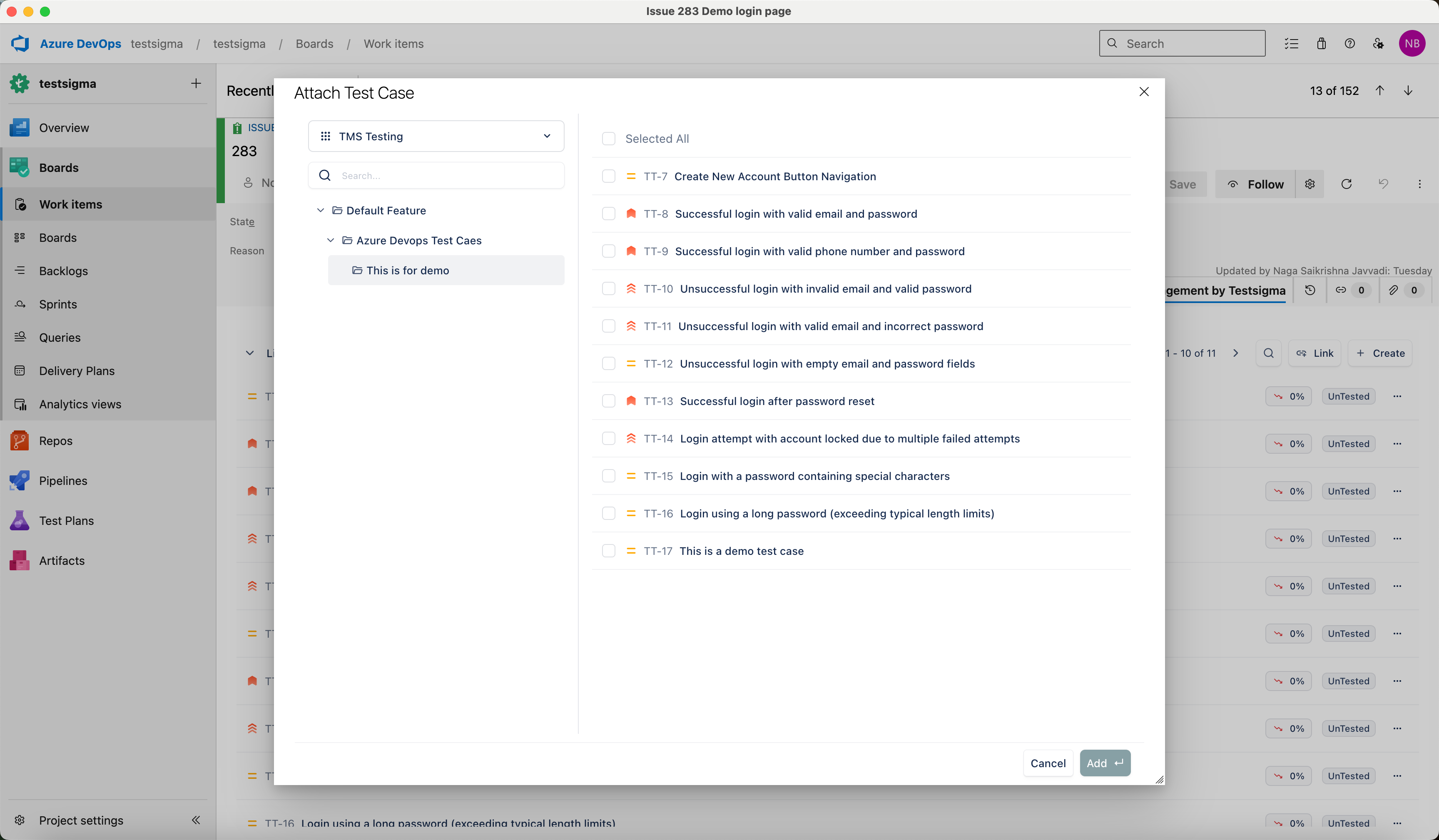
Task: Click the refresh icon next to Follow
Action: (1346, 184)
